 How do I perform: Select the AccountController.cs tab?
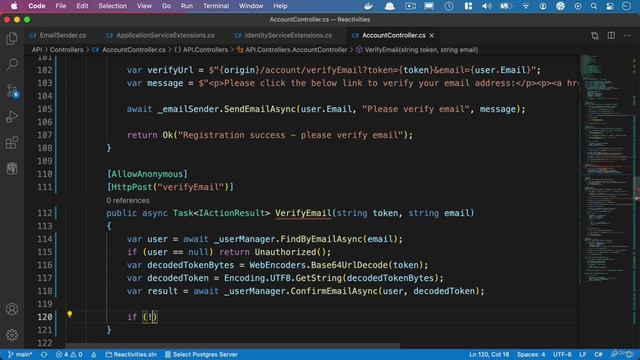(x=389, y=36)
